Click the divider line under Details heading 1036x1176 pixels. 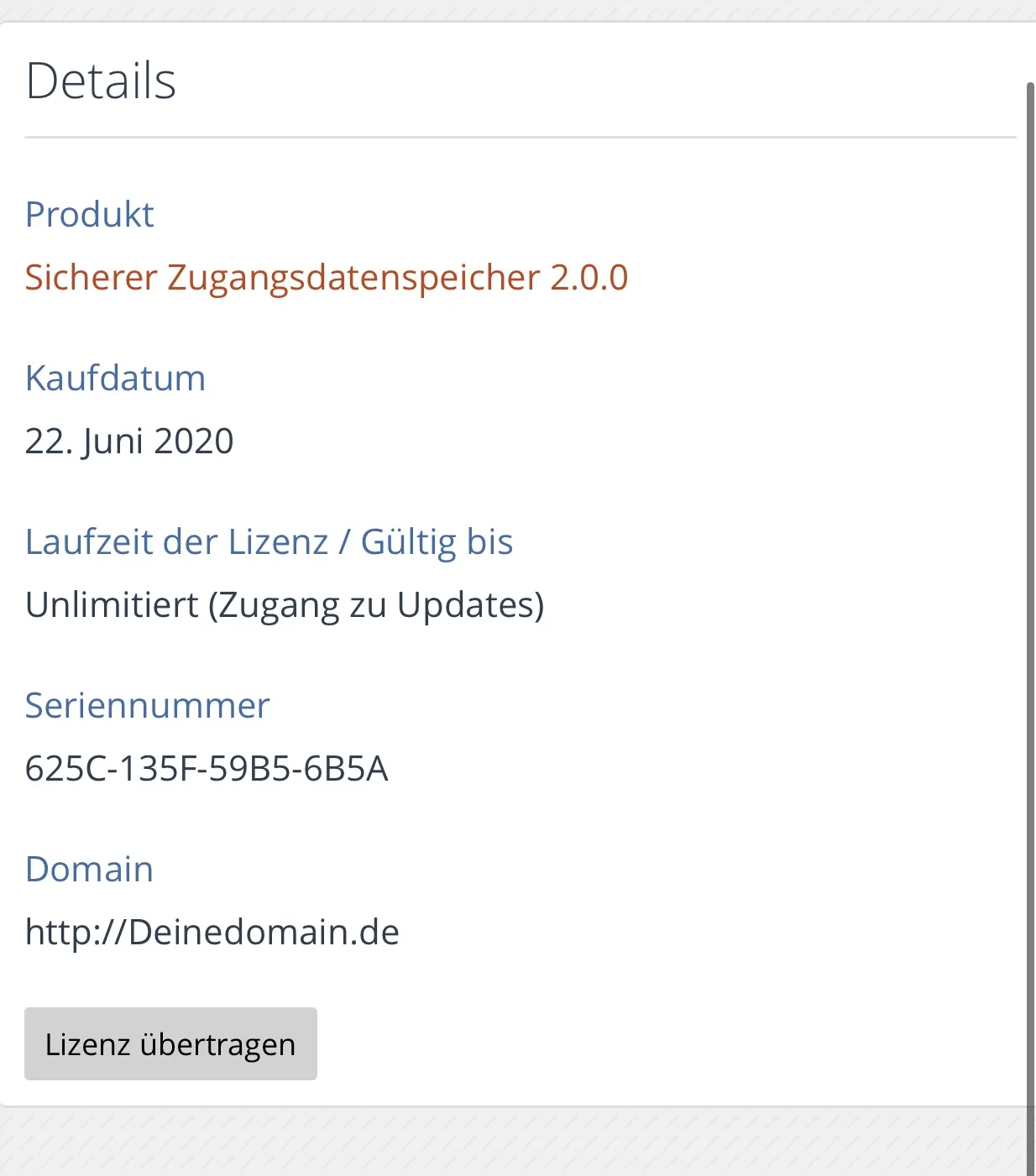tap(521, 137)
